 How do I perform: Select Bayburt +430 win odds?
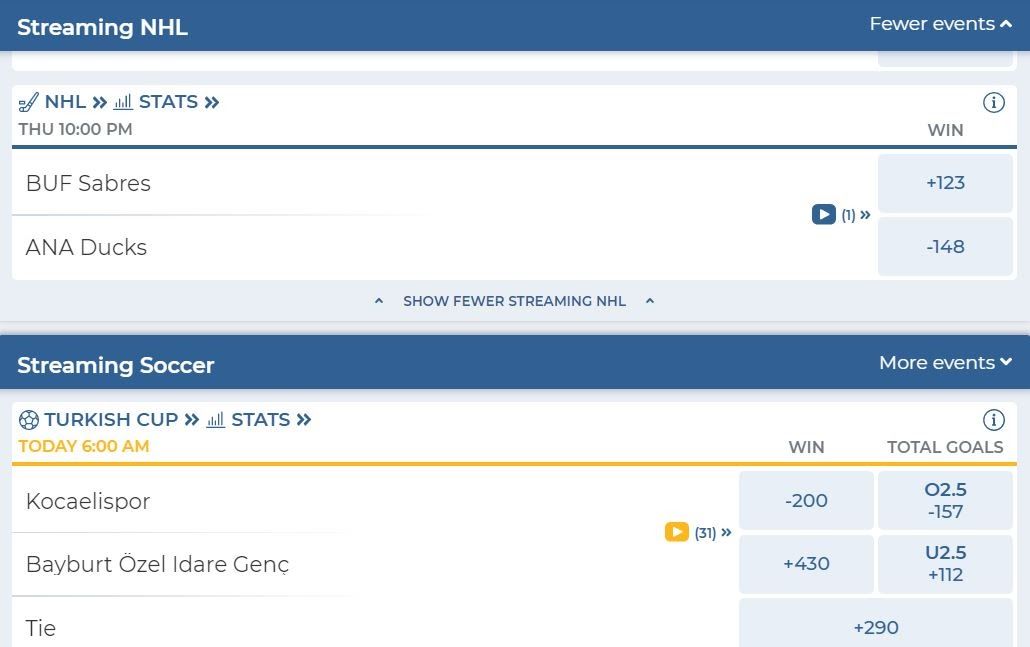click(806, 564)
